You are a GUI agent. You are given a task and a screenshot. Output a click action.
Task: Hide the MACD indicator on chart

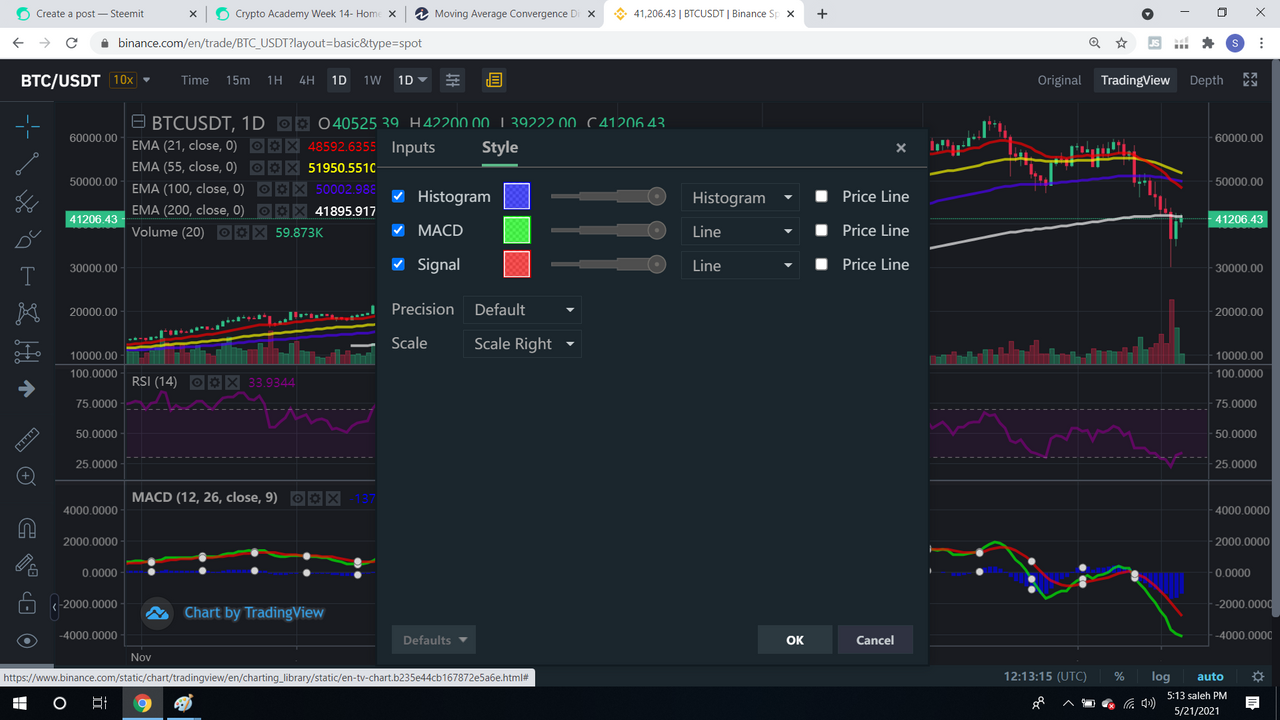(298, 498)
